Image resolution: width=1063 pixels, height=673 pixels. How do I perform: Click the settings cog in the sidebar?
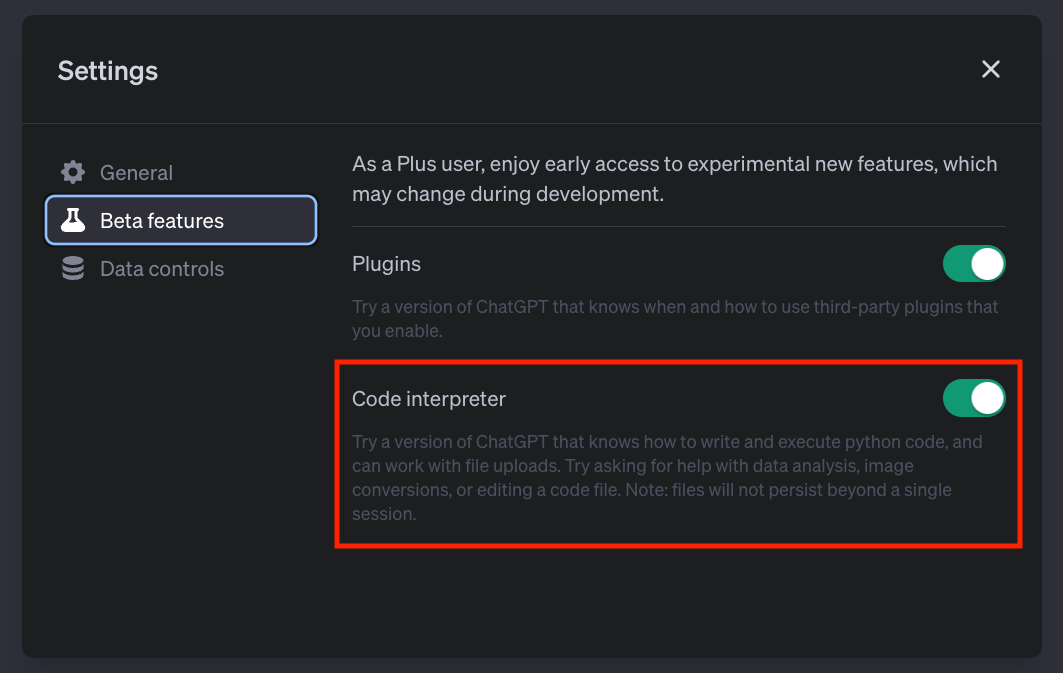(73, 172)
